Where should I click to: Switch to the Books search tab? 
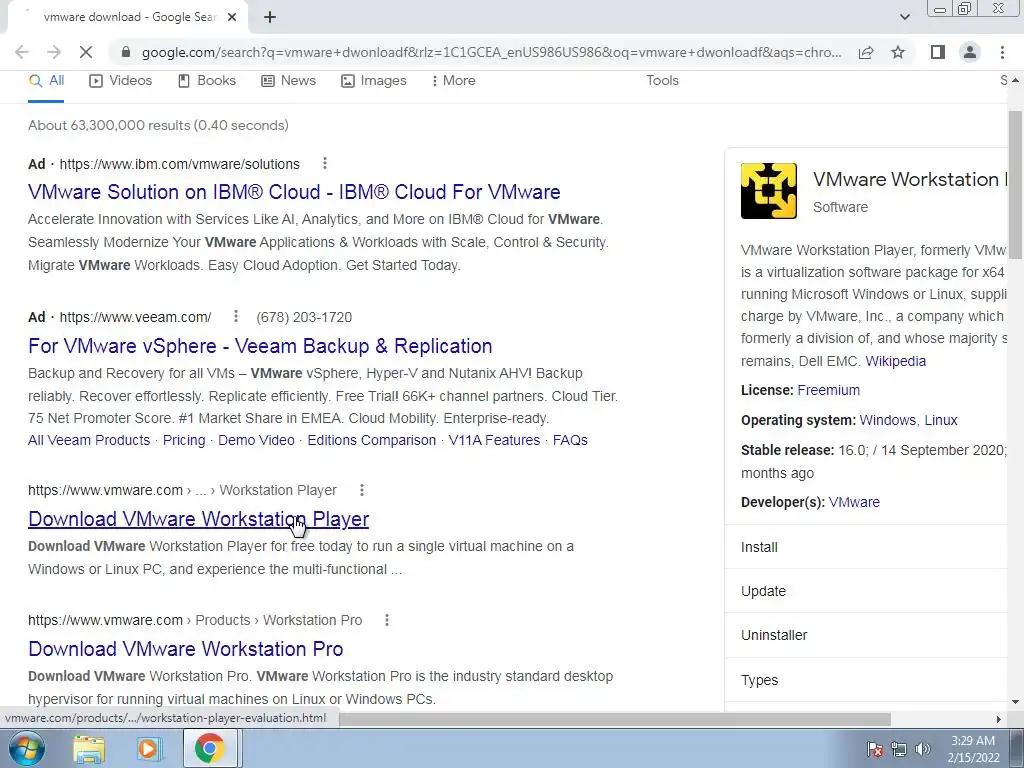pyautogui.click(x=207, y=80)
